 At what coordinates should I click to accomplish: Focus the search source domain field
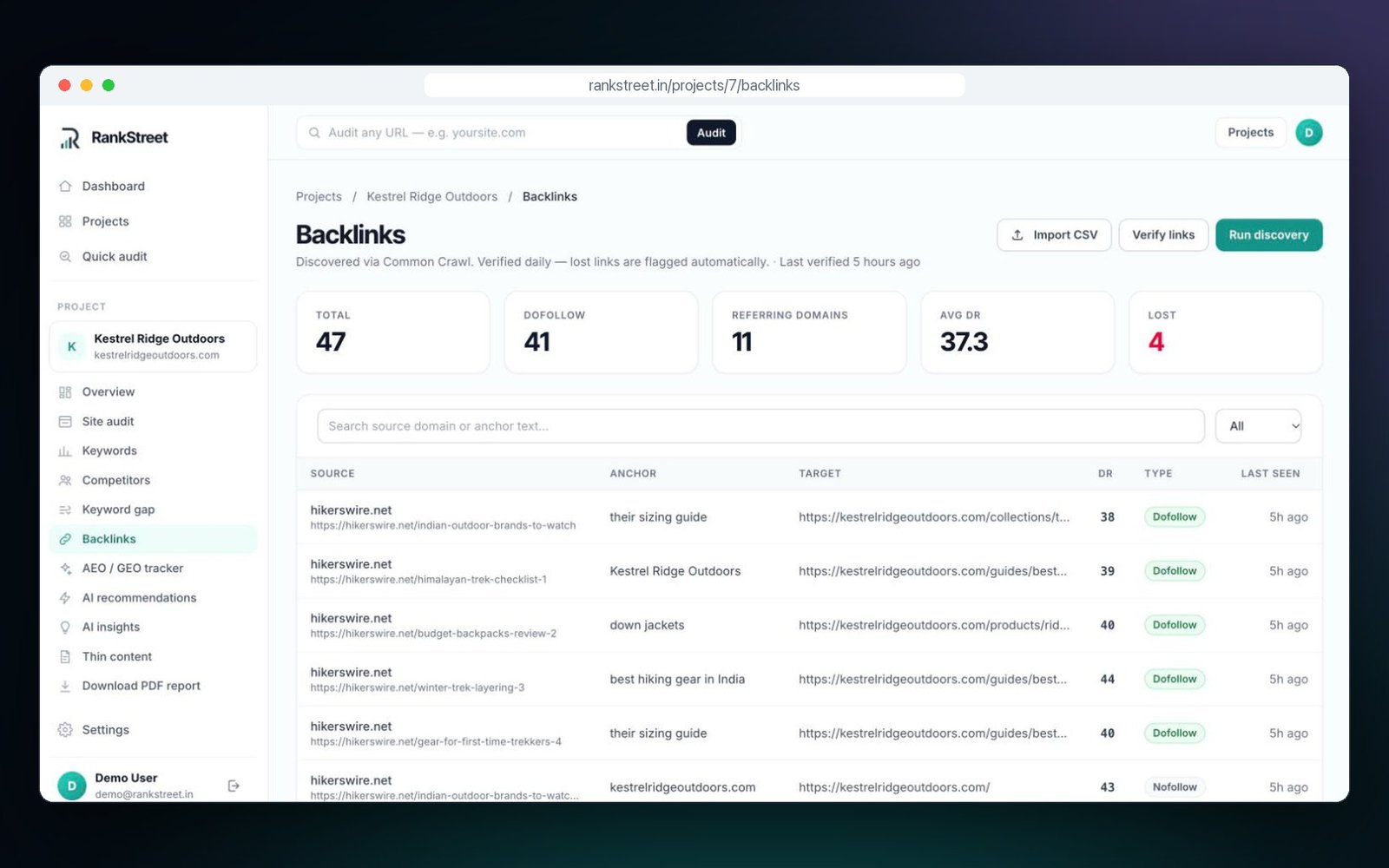click(760, 426)
